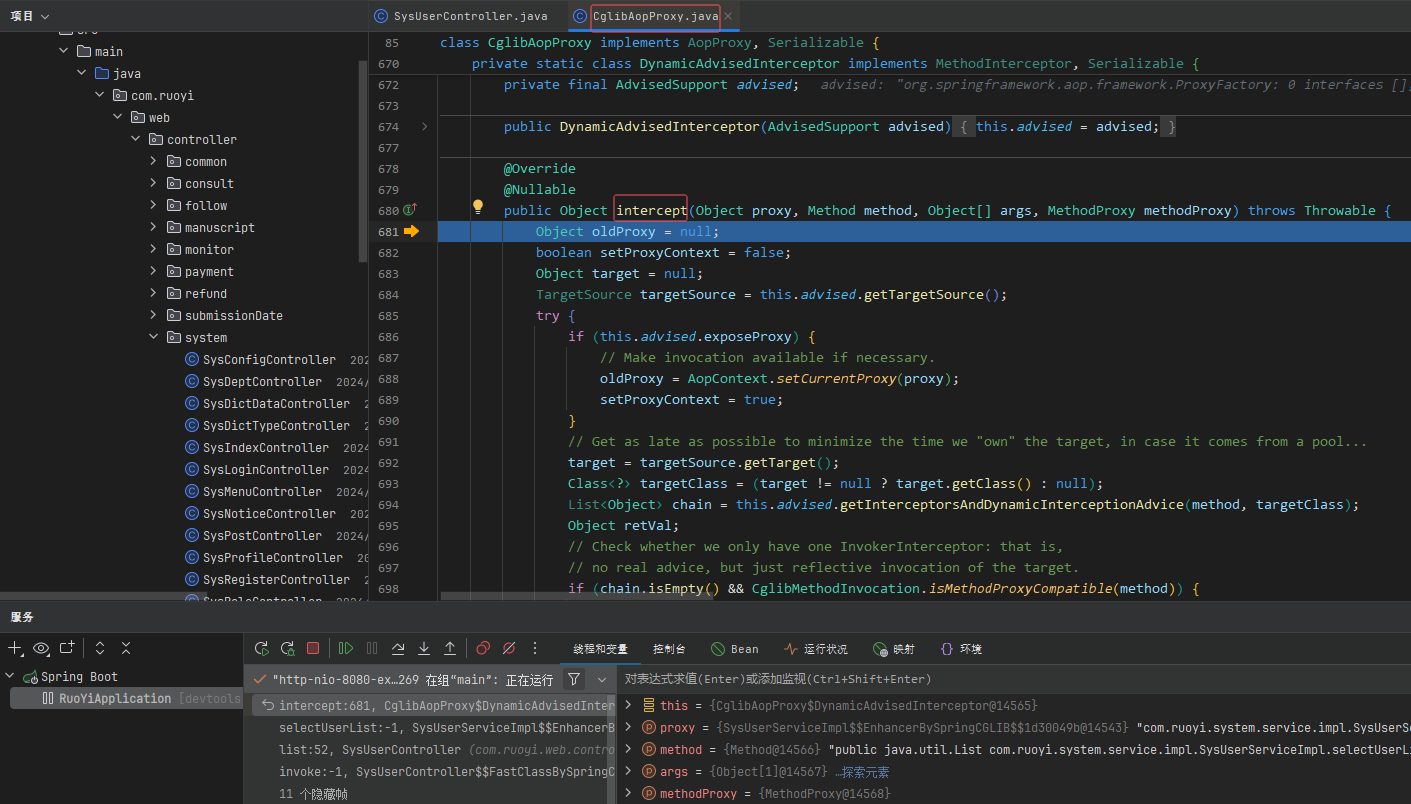Close the CglibAopProxy.java tab
Viewport: 1411px width, 804px height.
coord(728,16)
